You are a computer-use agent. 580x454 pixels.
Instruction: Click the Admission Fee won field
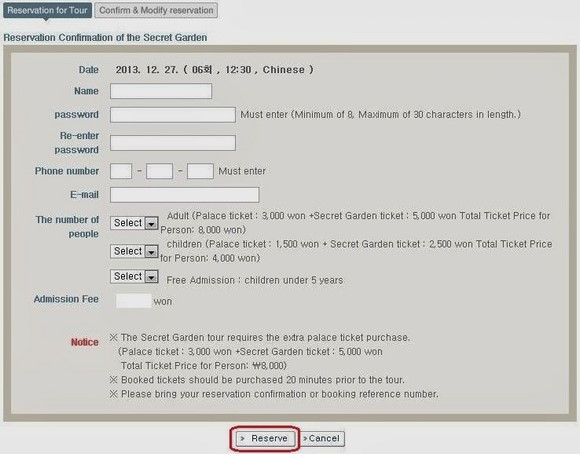point(134,301)
